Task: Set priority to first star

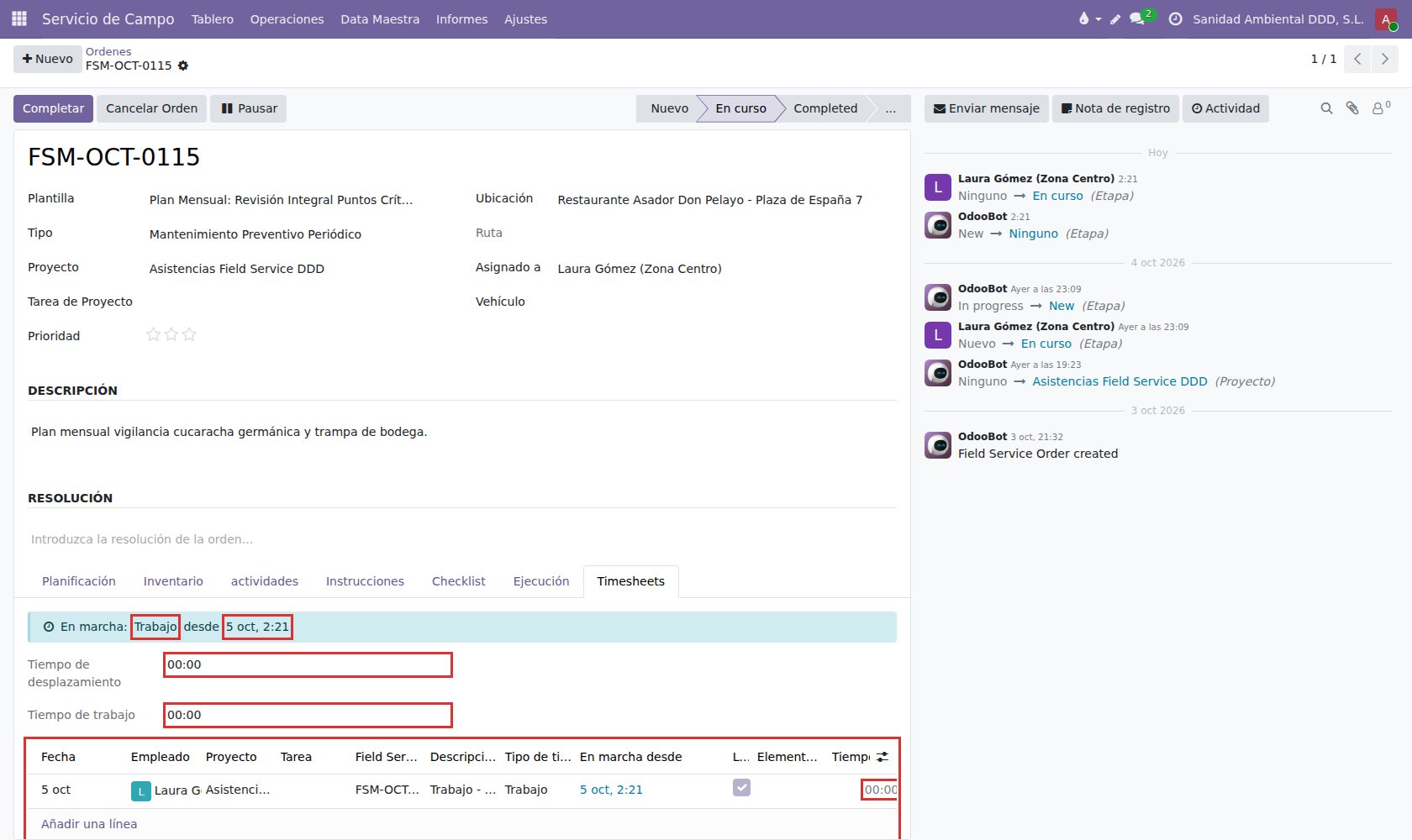Action: coord(153,334)
